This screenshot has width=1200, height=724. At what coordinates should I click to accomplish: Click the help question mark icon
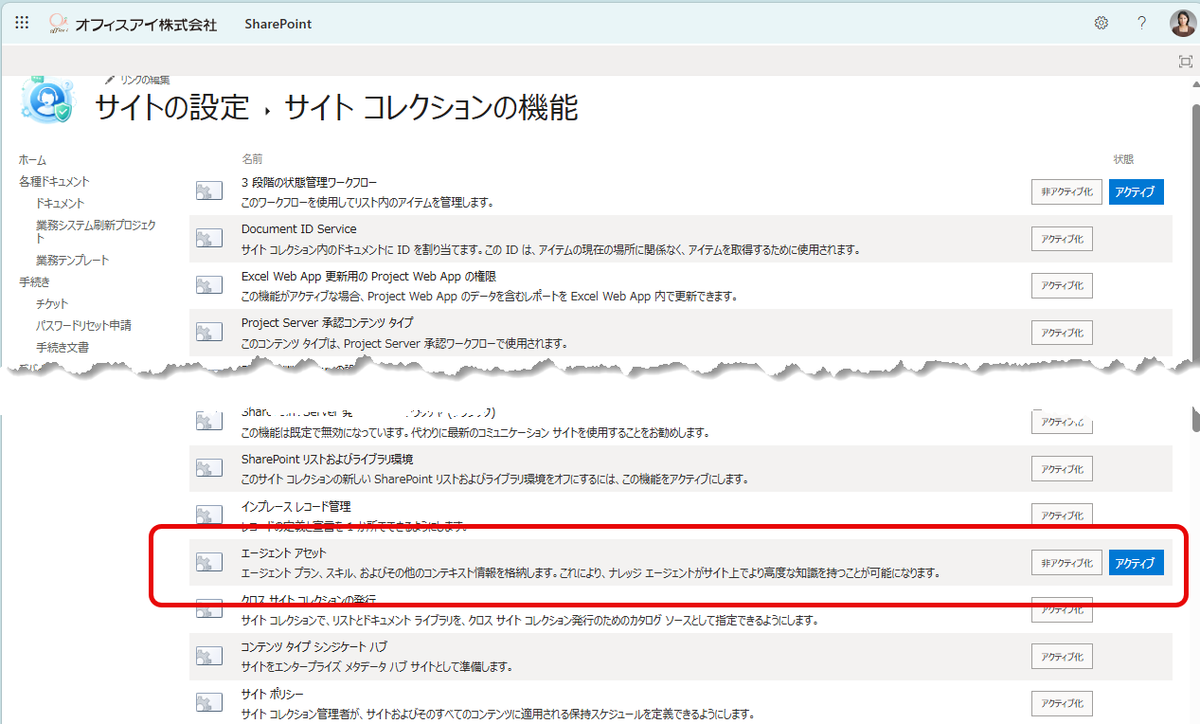tap(1141, 23)
